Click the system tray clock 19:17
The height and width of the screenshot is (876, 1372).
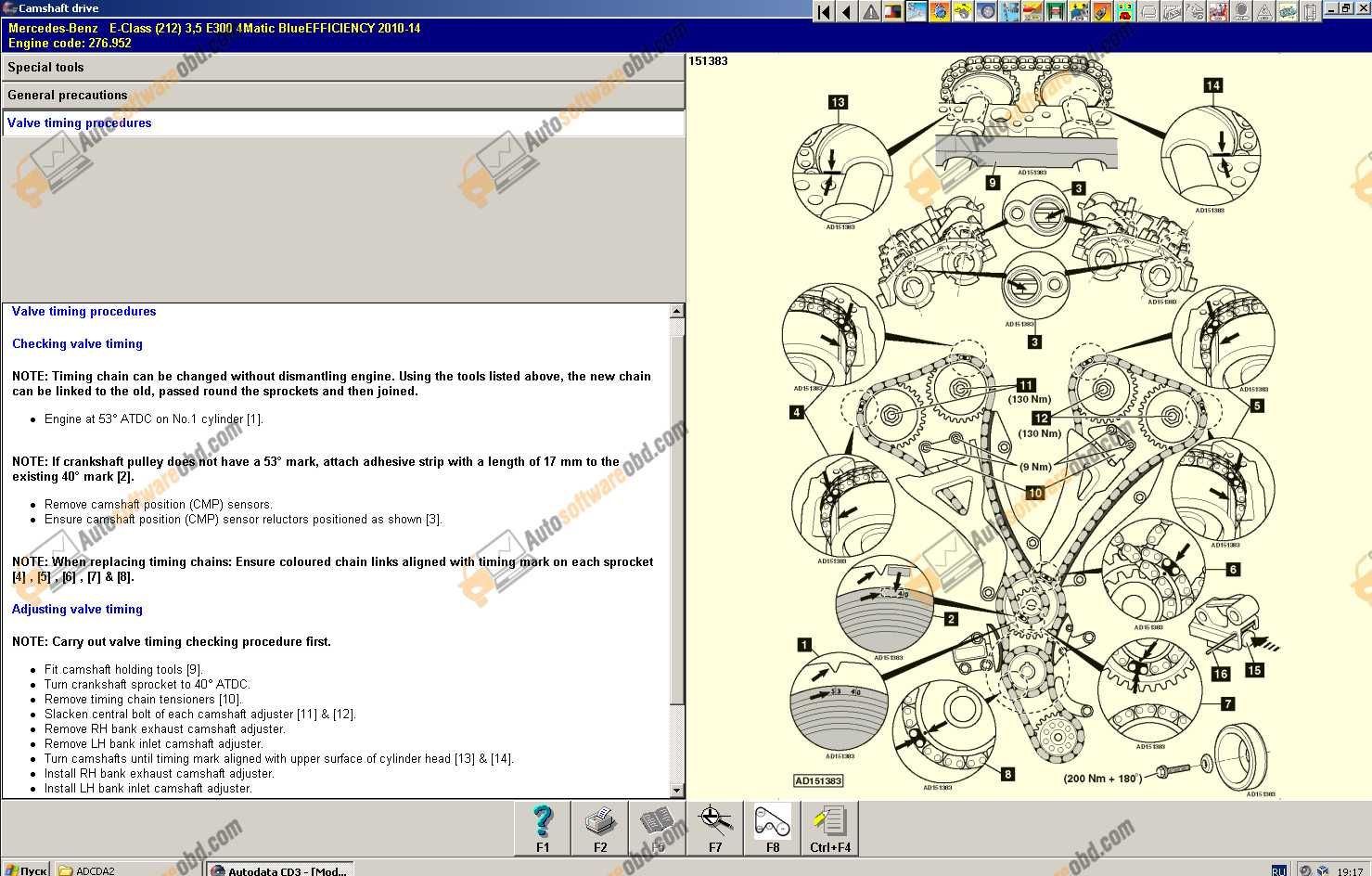[1350, 870]
